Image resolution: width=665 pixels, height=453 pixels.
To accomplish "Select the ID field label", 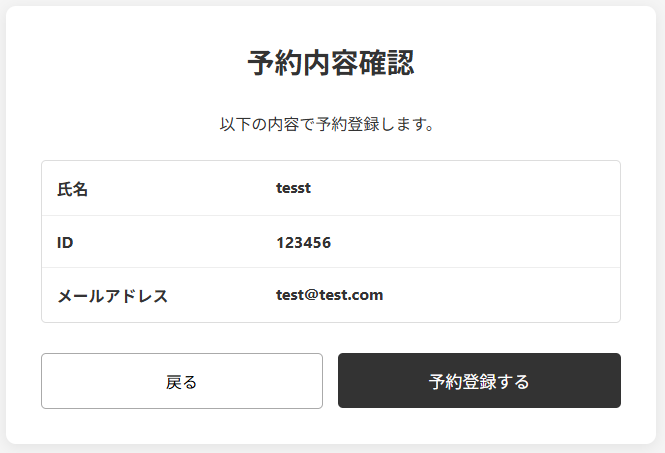I will pos(65,243).
